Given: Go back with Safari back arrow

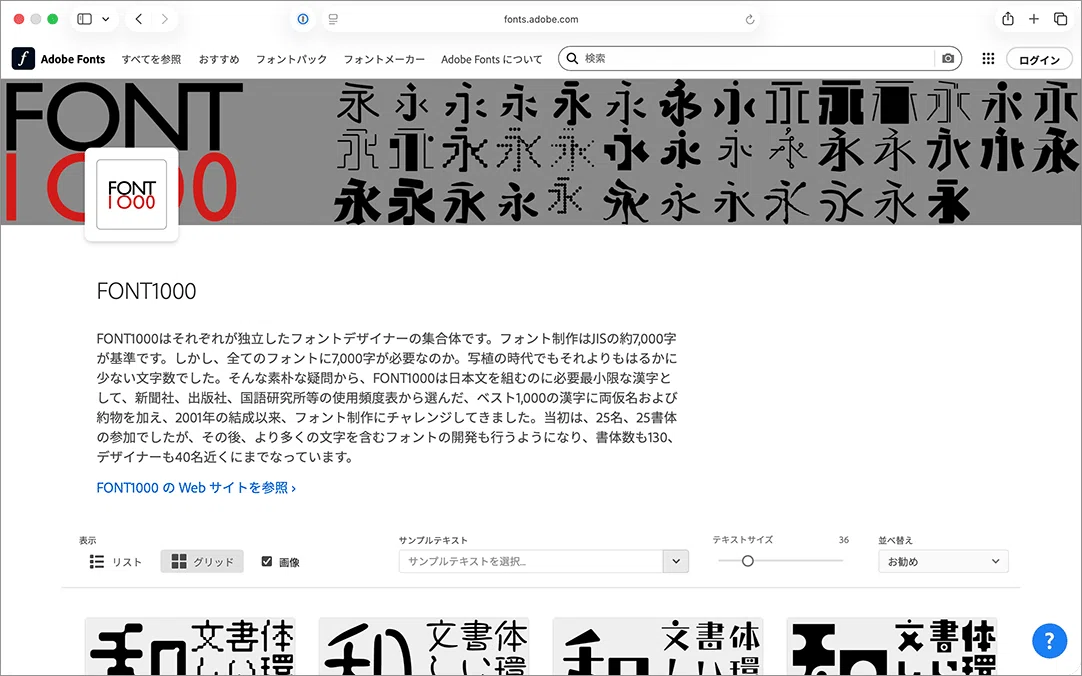Looking at the screenshot, I should click(139, 19).
